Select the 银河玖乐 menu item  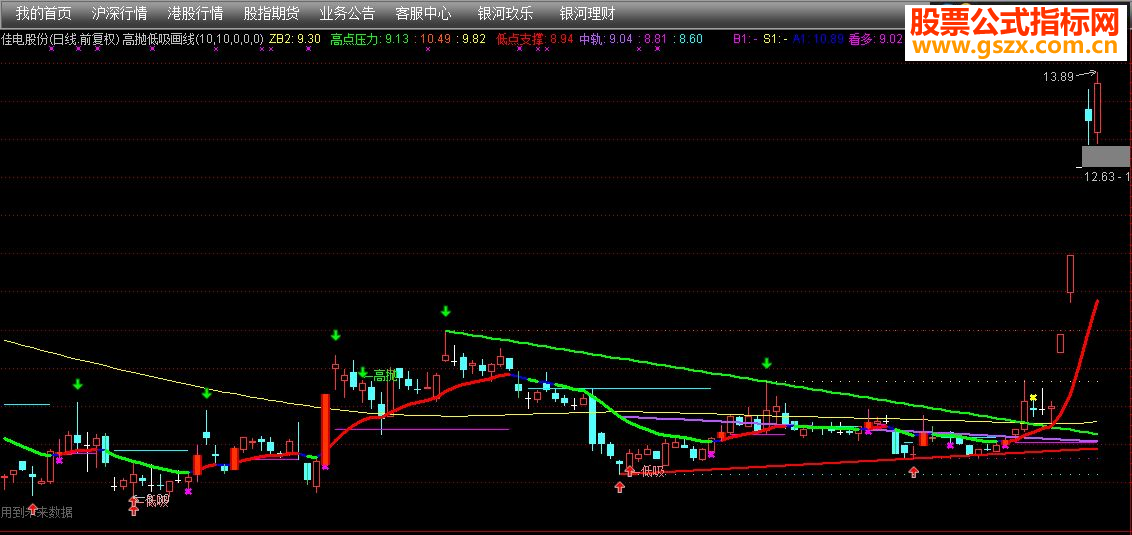[506, 13]
